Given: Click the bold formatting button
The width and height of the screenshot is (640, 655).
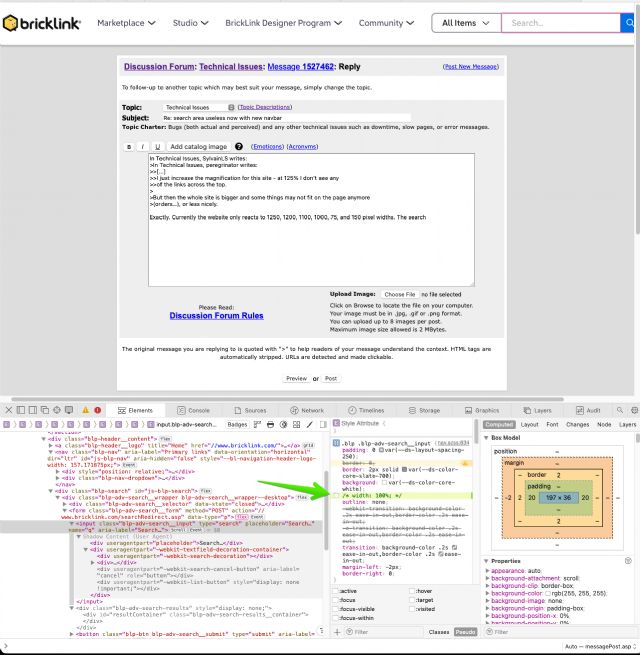Looking at the screenshot, I should tap(129, 146).
